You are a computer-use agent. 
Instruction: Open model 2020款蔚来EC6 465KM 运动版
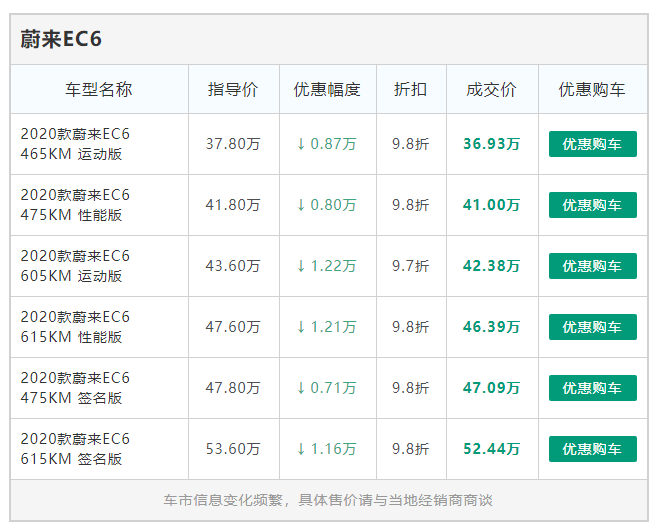(x=75, y=144)
